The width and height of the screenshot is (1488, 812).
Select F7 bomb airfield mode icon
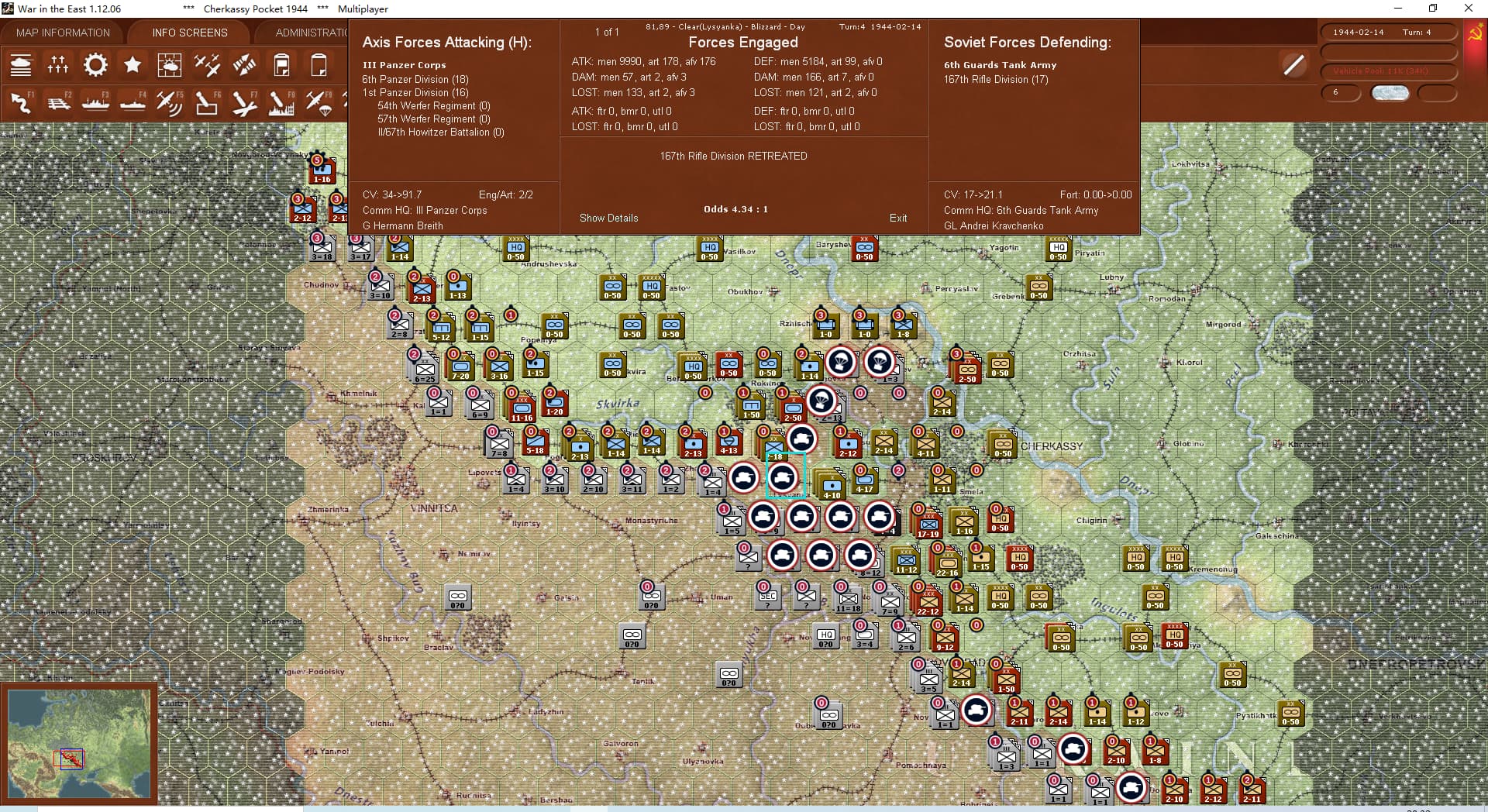tap(244, 102)
